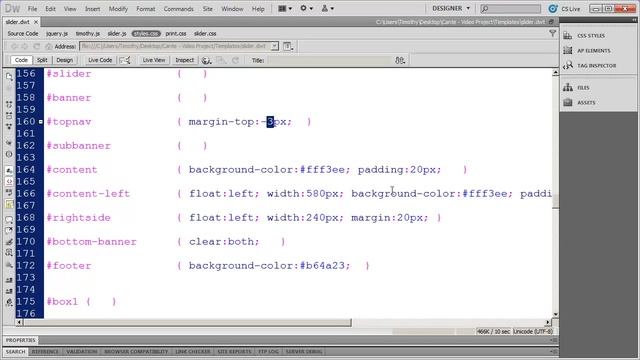
Task: Click Indent Code icon in coding toolbar
Action: (9, 280)
